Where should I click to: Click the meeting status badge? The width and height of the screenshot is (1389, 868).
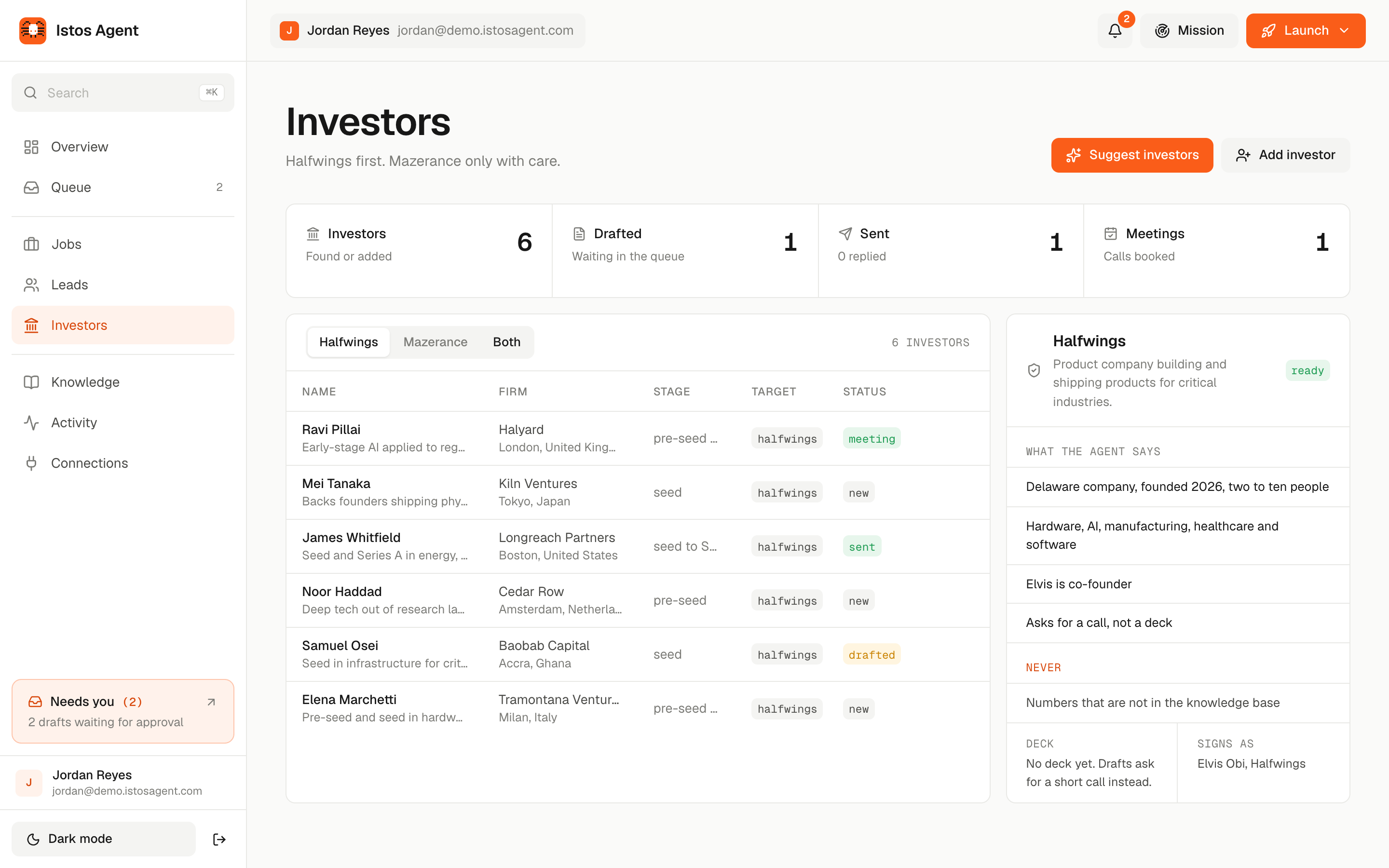[872, 439]
